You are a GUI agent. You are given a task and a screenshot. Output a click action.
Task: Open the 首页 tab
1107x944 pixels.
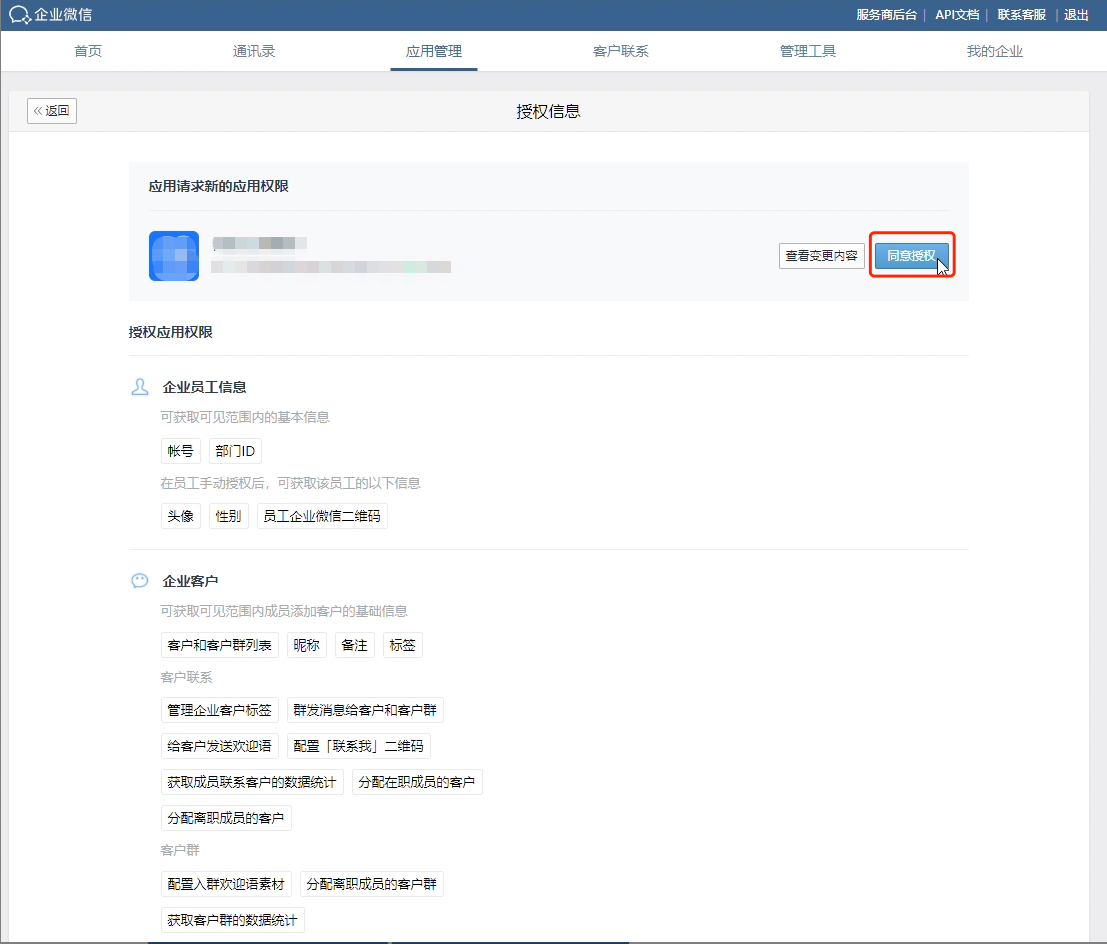(x=88, y=51)
